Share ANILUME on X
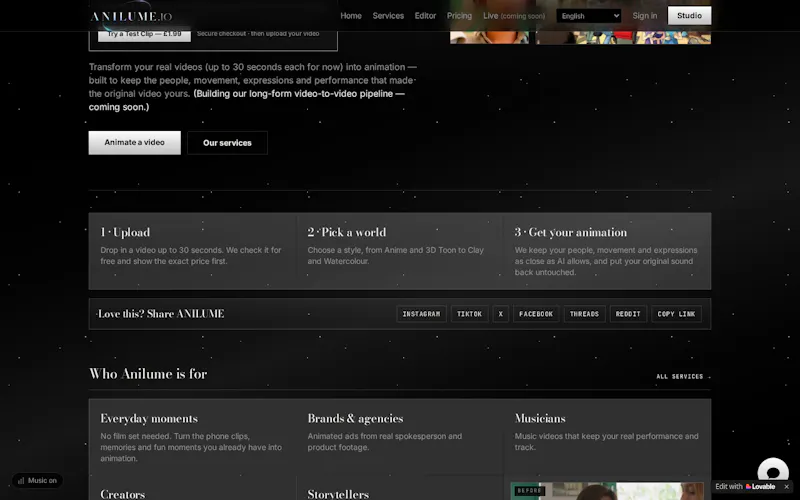This screenshot has width=800, height=500. [x=501, y=314]
